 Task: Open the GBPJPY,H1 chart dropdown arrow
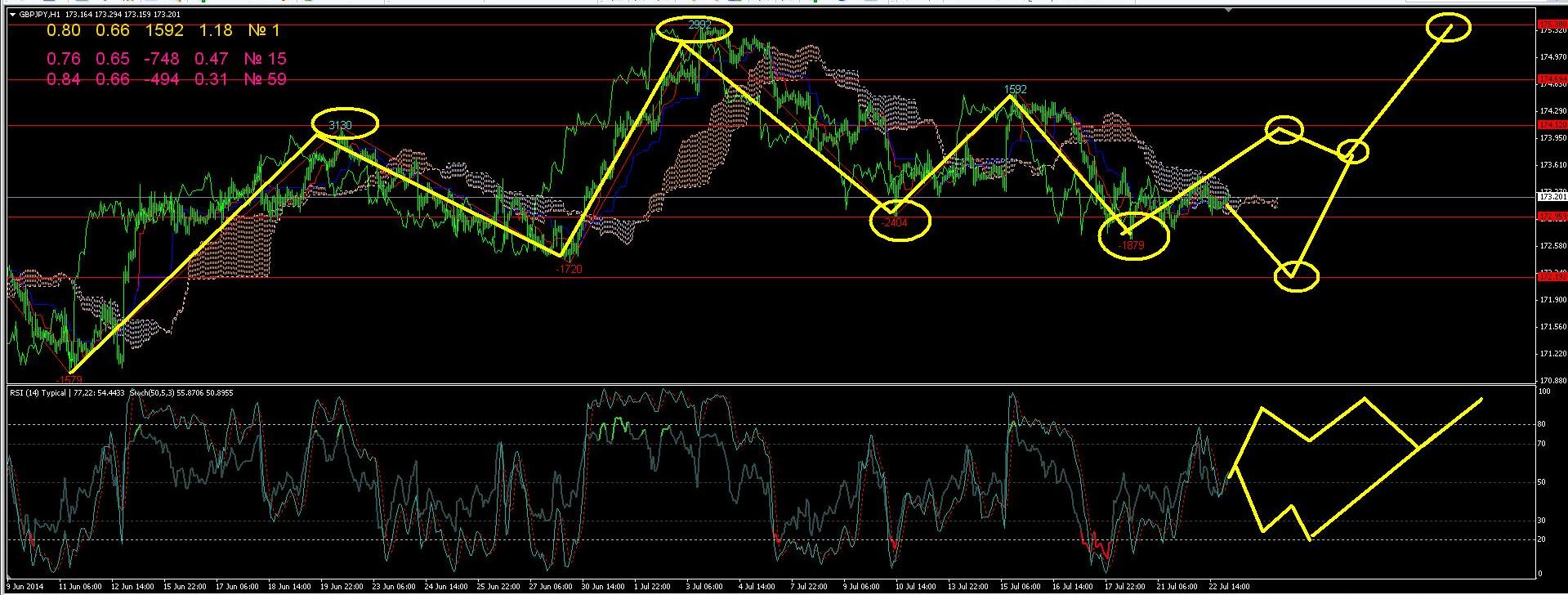click(12, 15)
